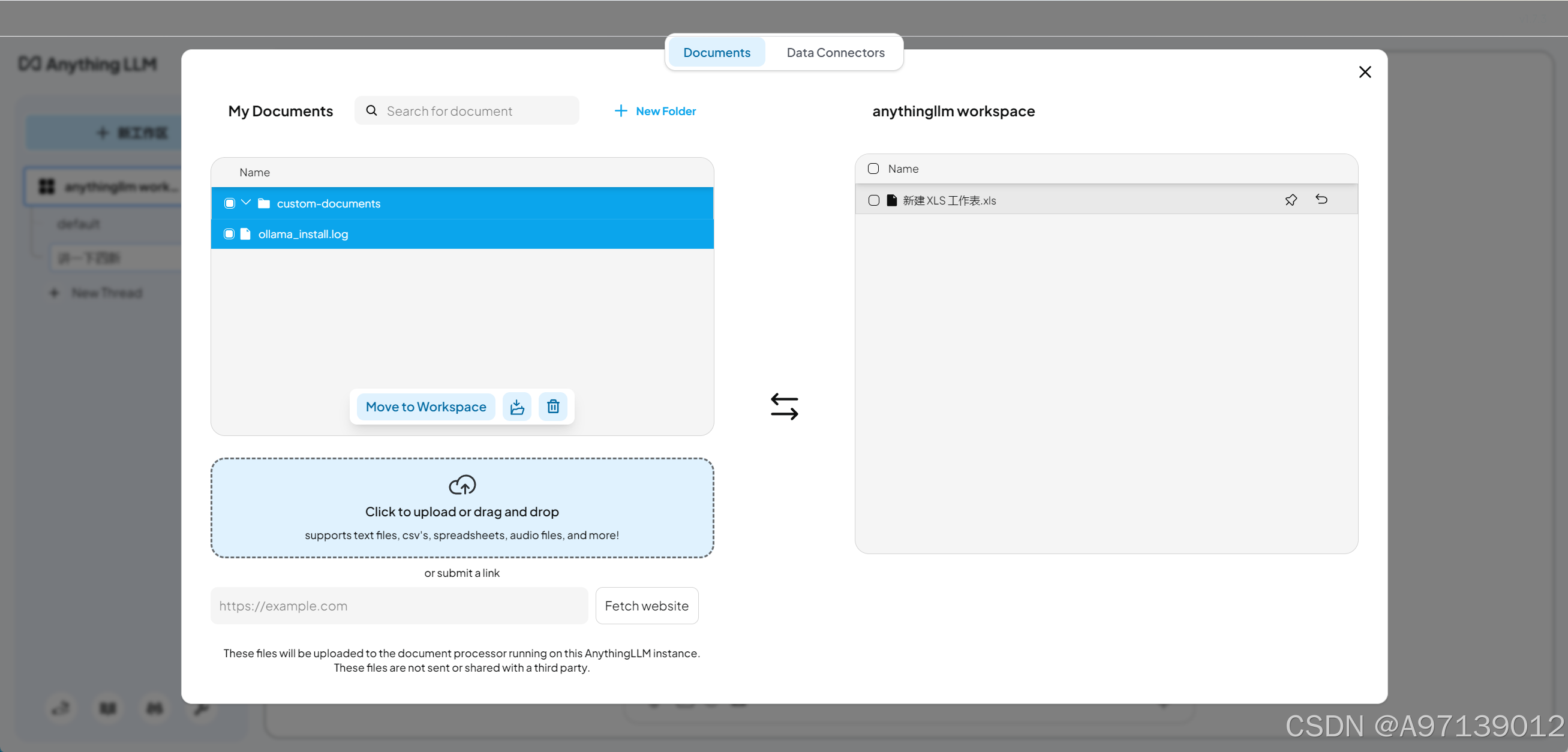Click the folder icon beside custom-documents

263,203
